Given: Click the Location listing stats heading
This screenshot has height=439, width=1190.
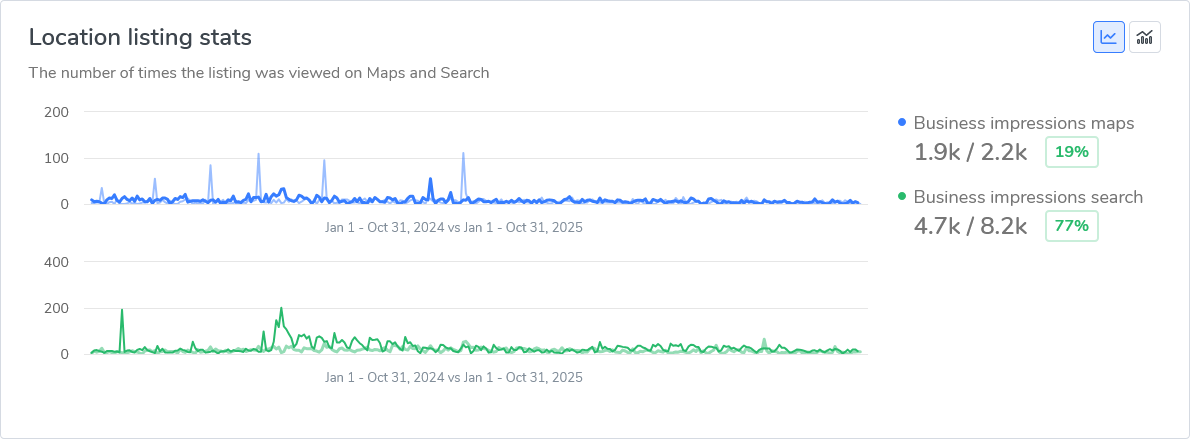Looking at the screenshot, I should tap(140, 37).
